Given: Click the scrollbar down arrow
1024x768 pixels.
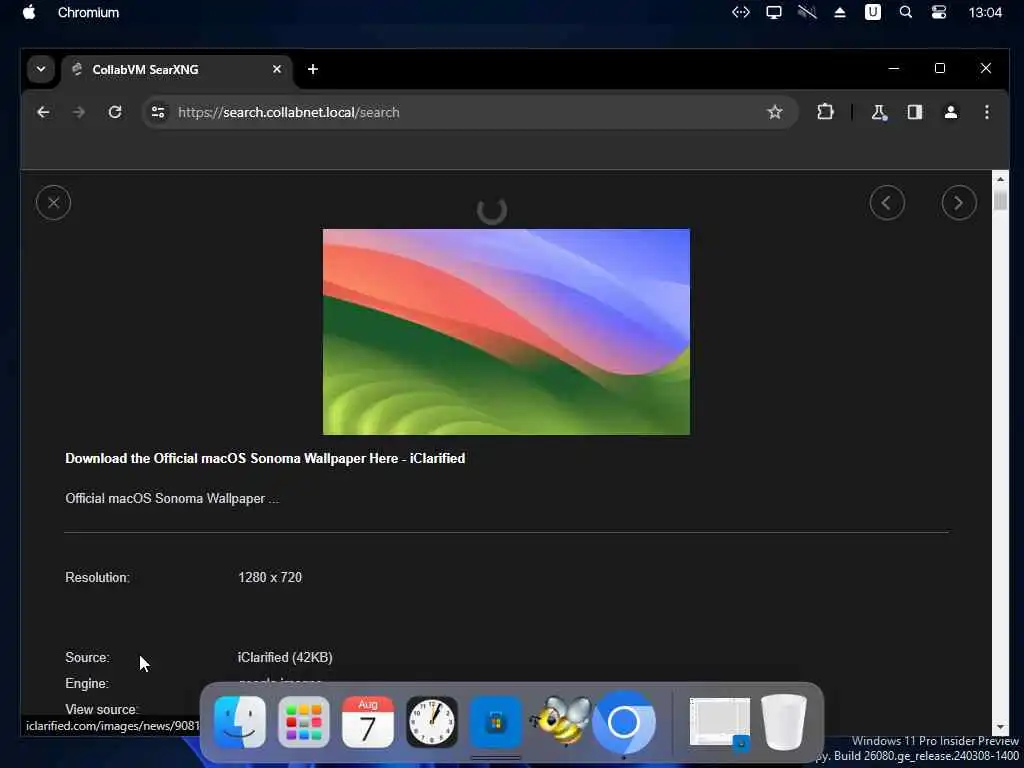Looking at the screenshot, I should [1000, 728].
